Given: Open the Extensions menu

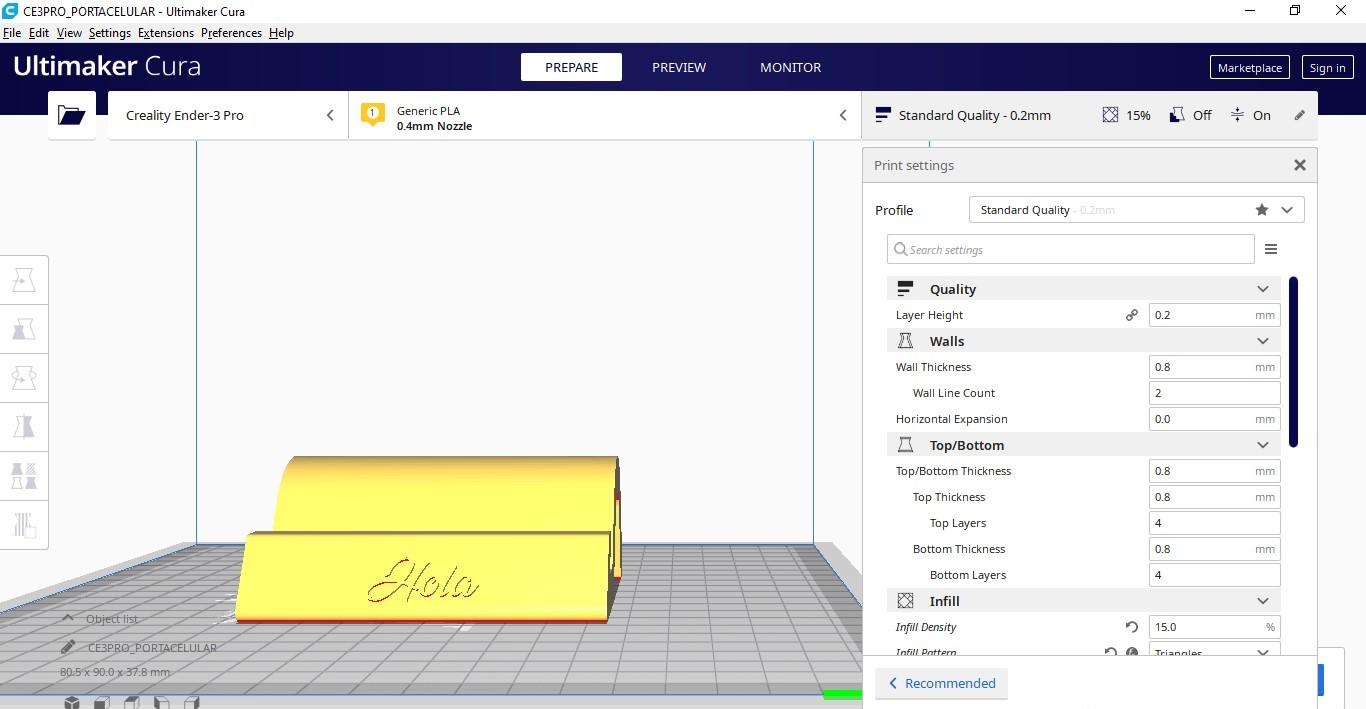Looking at the screenshot, I should [166, 33].
